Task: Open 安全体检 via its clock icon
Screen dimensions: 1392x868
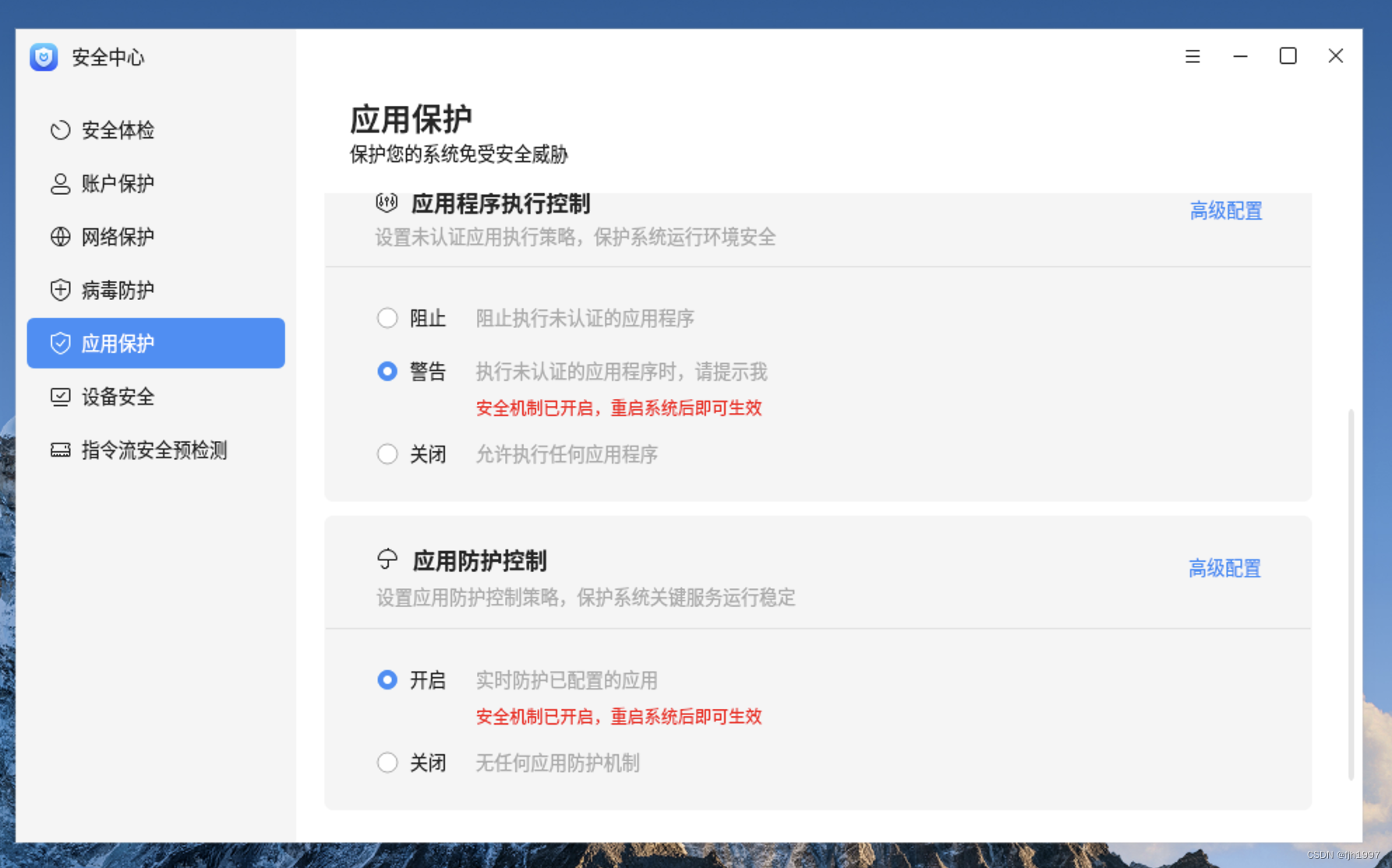Action: coord(60,130)
